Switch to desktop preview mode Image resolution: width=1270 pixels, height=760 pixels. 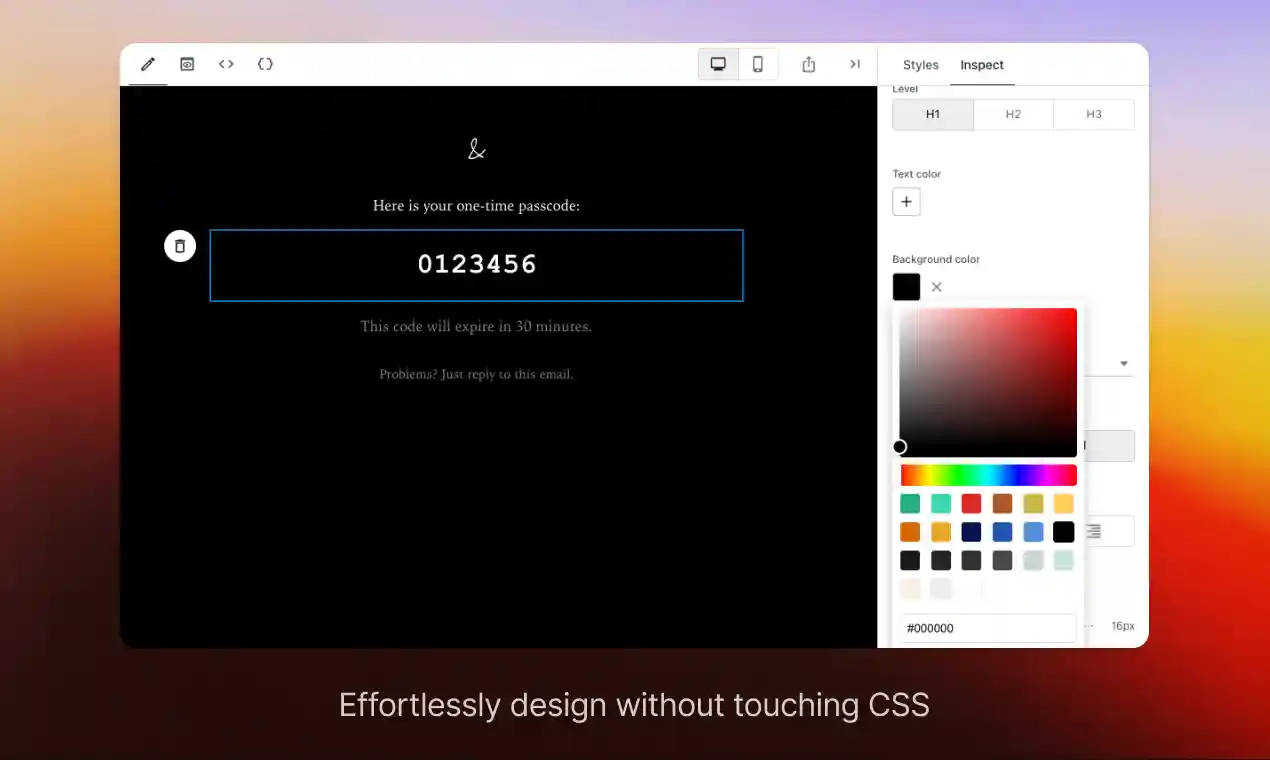(718, 63)
